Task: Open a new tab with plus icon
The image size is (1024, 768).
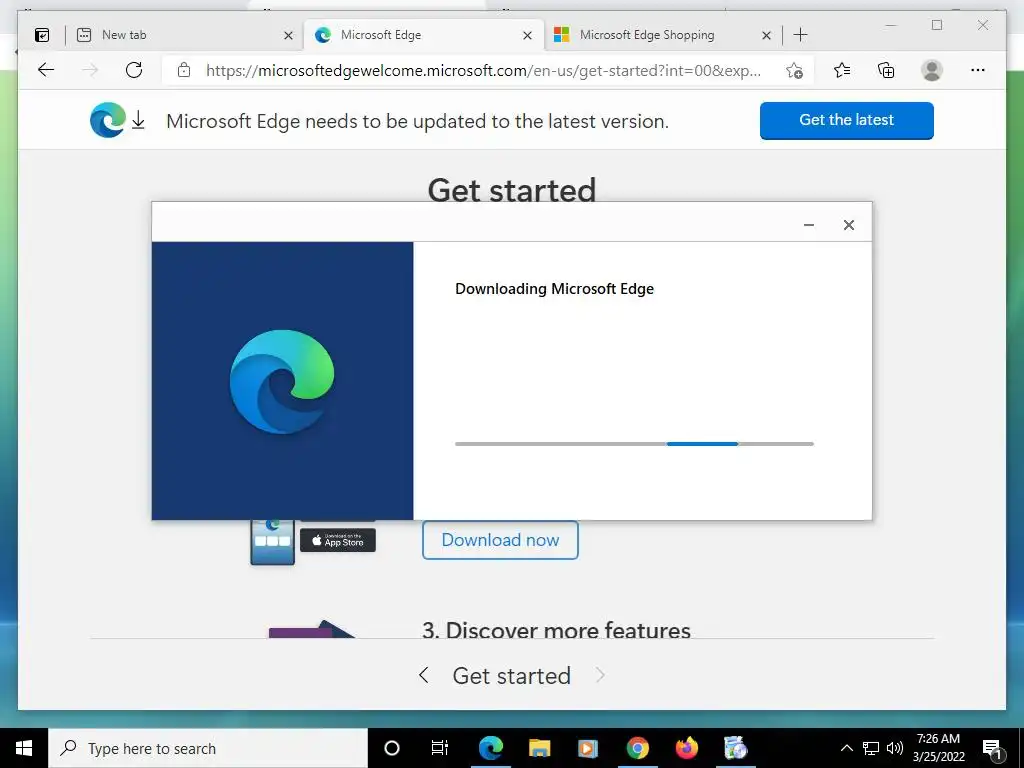Action: click(800, 35)
